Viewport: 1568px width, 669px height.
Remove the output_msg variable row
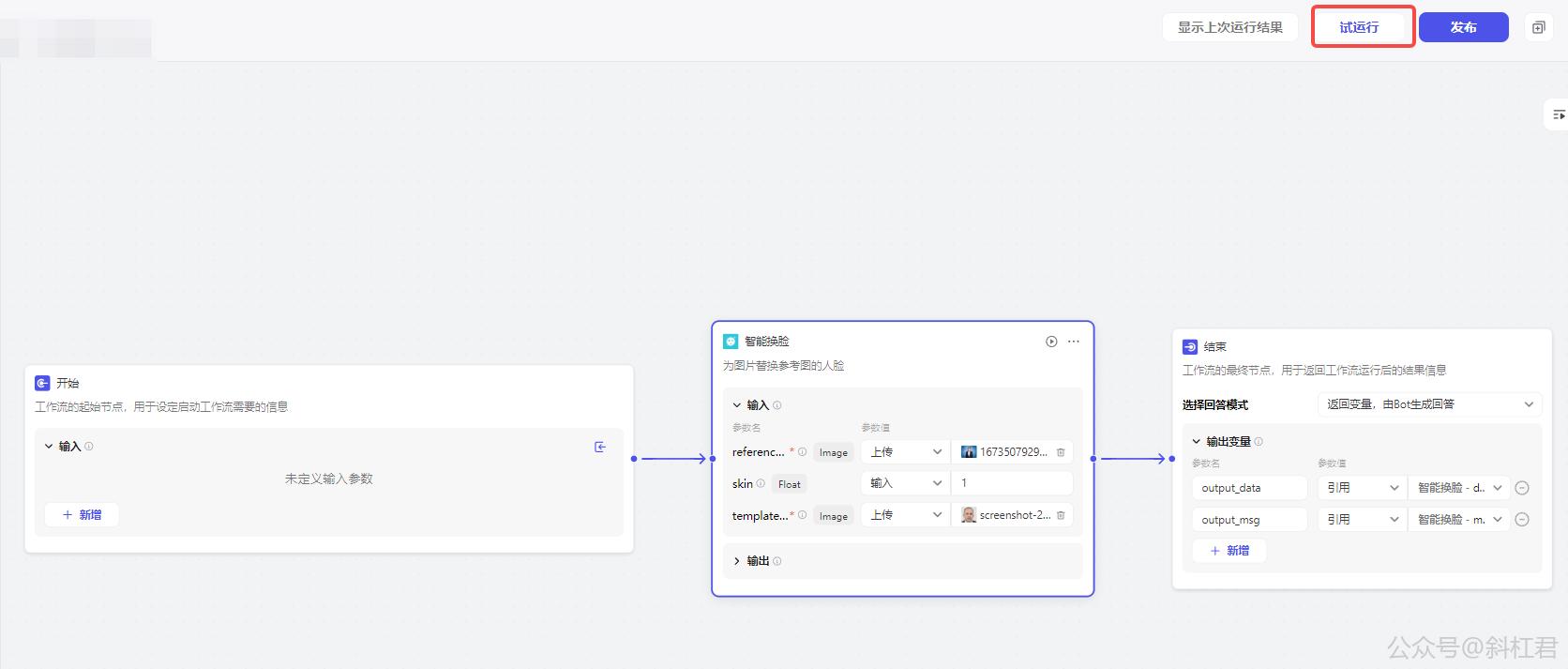[x=1522, y=520]
